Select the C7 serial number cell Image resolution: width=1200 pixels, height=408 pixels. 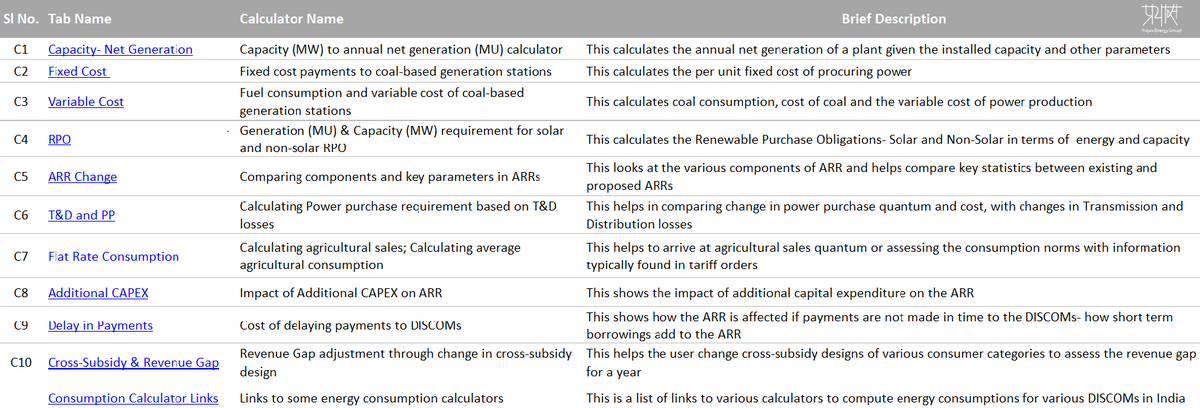click(x=21, y=257)
